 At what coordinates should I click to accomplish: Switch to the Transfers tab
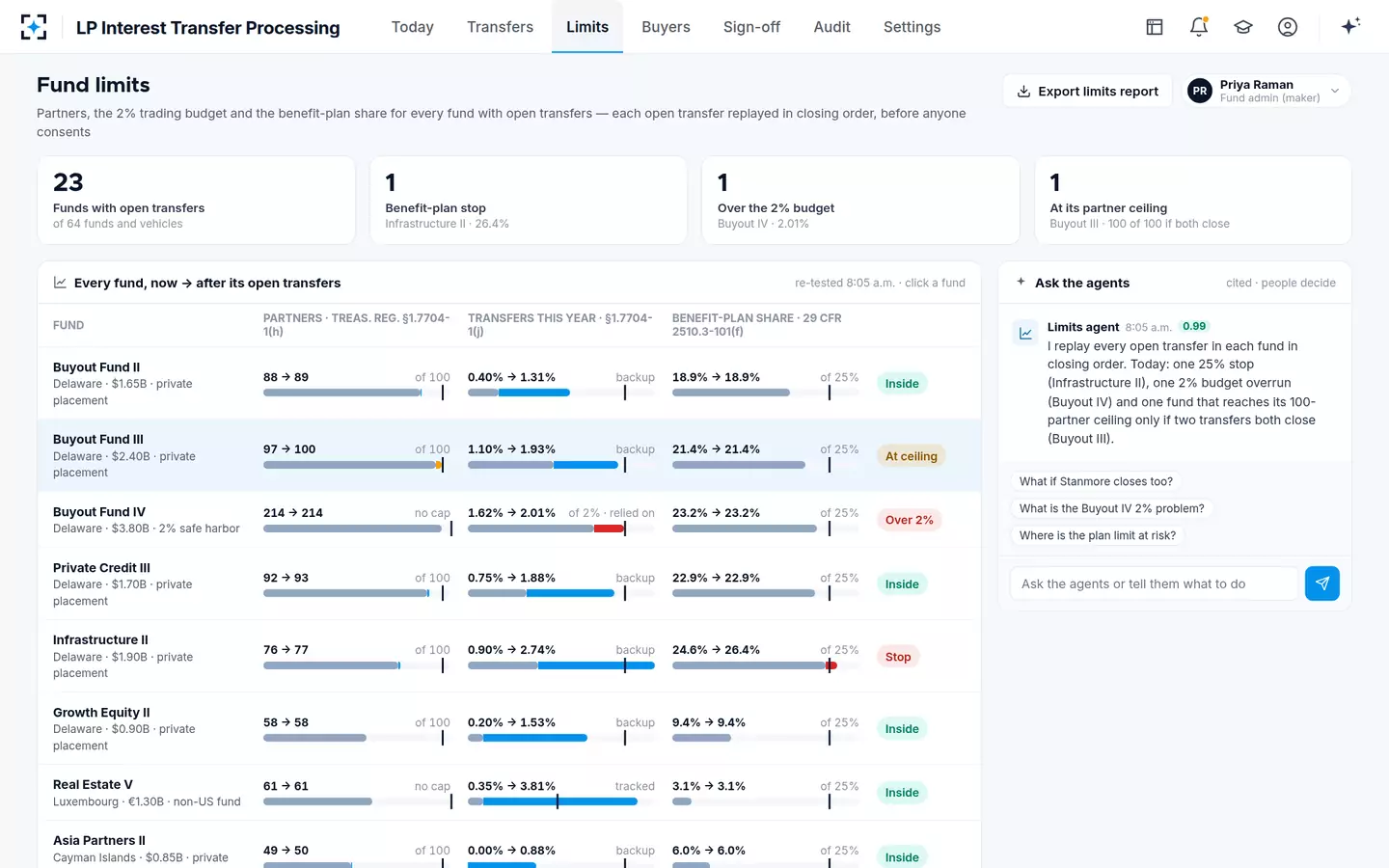pos(500,27)
